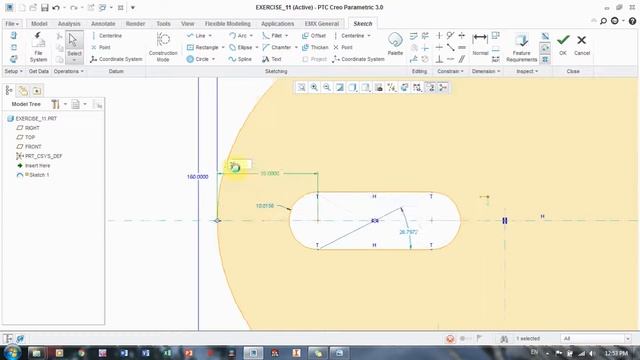
Task: Expand the Ellipse dropdown arrow
Action: point(257,48)
